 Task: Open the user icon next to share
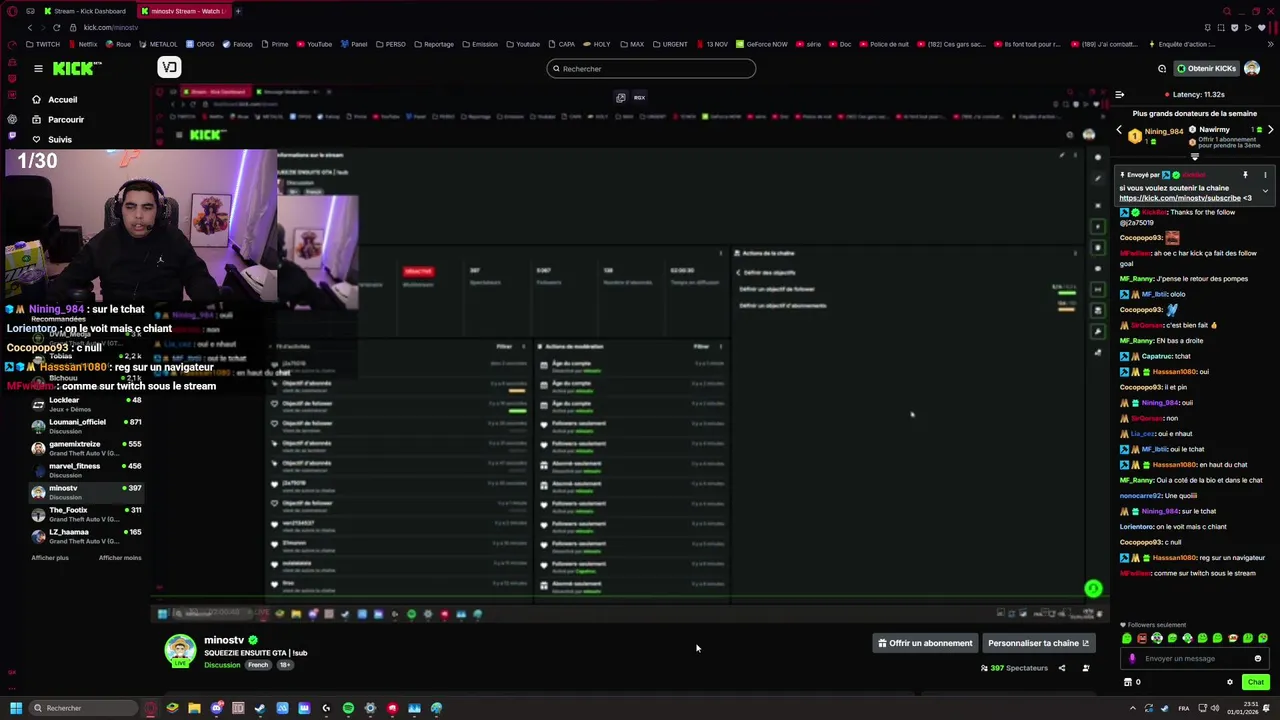(1086, 668)
